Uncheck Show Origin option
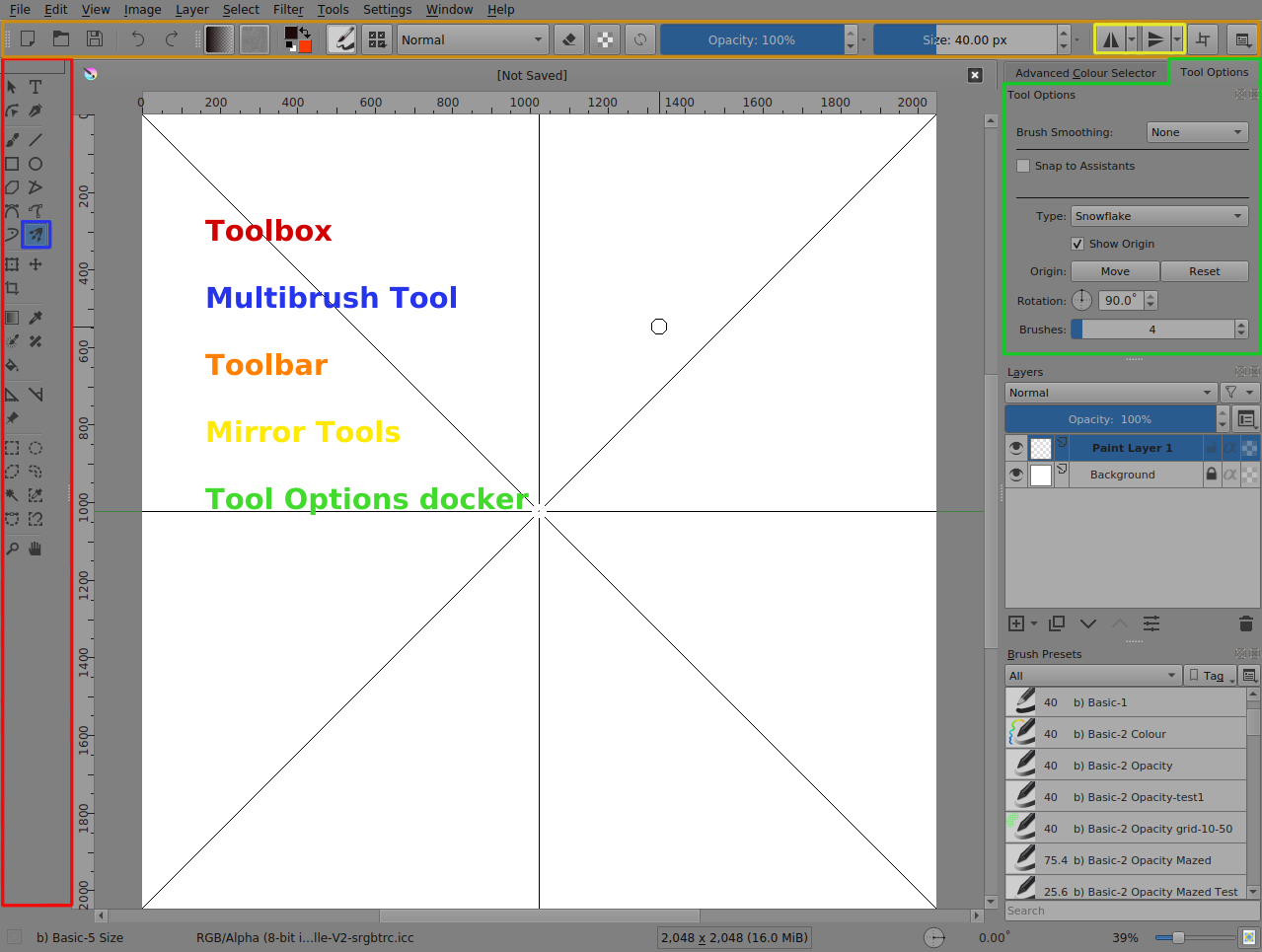Image resolution: width=1262 pixels, height=952 pixels. (1077, 244)
